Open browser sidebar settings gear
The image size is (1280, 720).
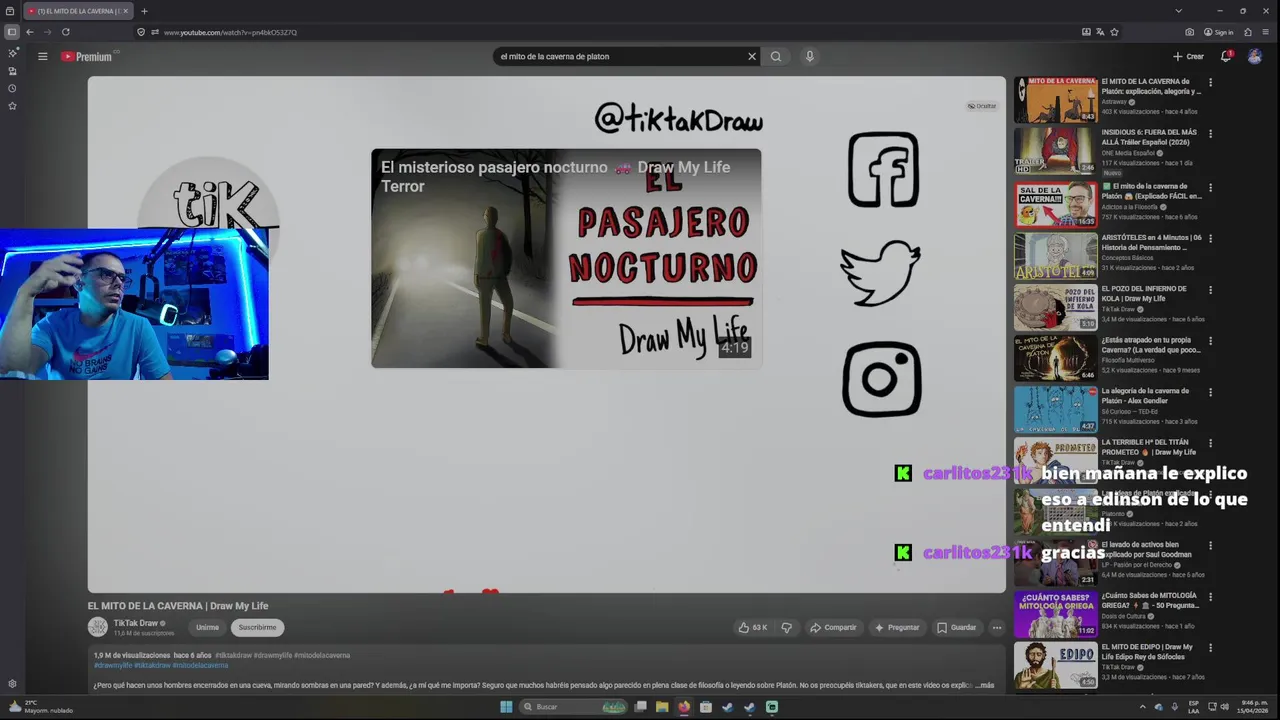click(12, 684)
